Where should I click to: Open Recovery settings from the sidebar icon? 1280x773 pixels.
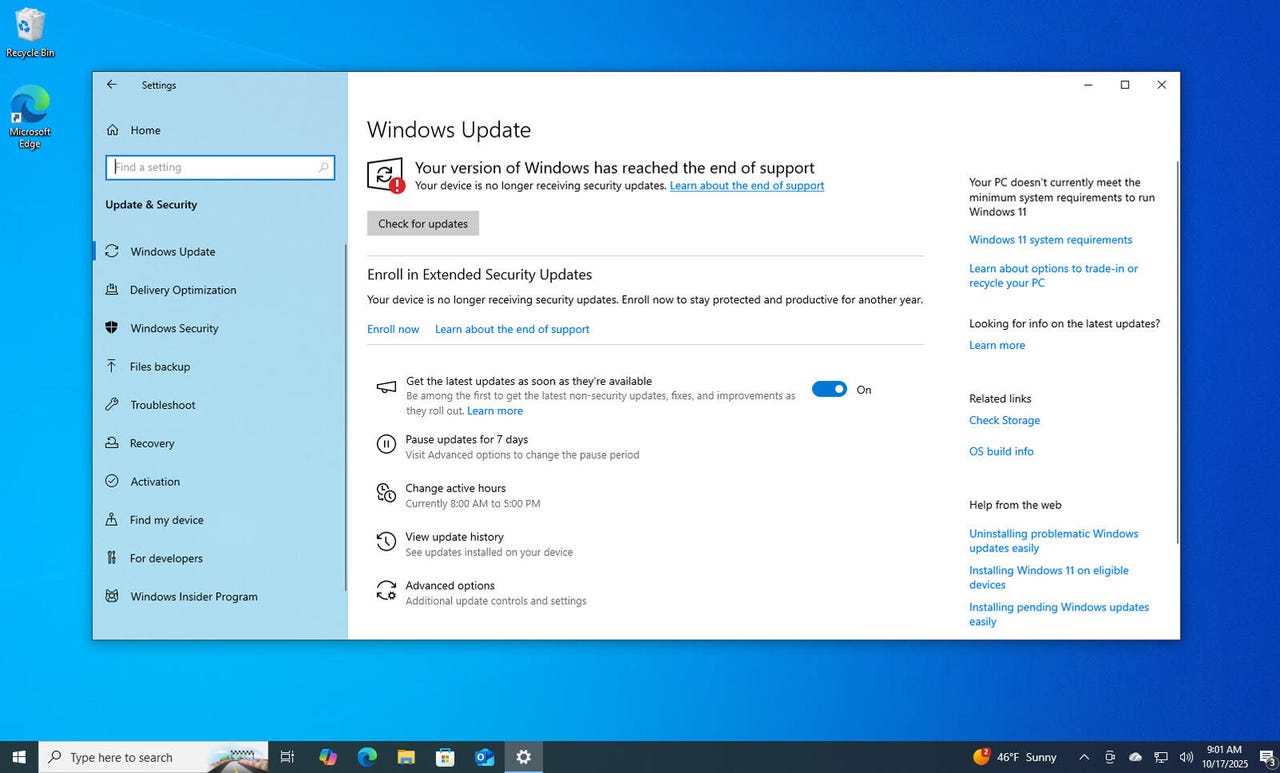[x=113, y=443]
